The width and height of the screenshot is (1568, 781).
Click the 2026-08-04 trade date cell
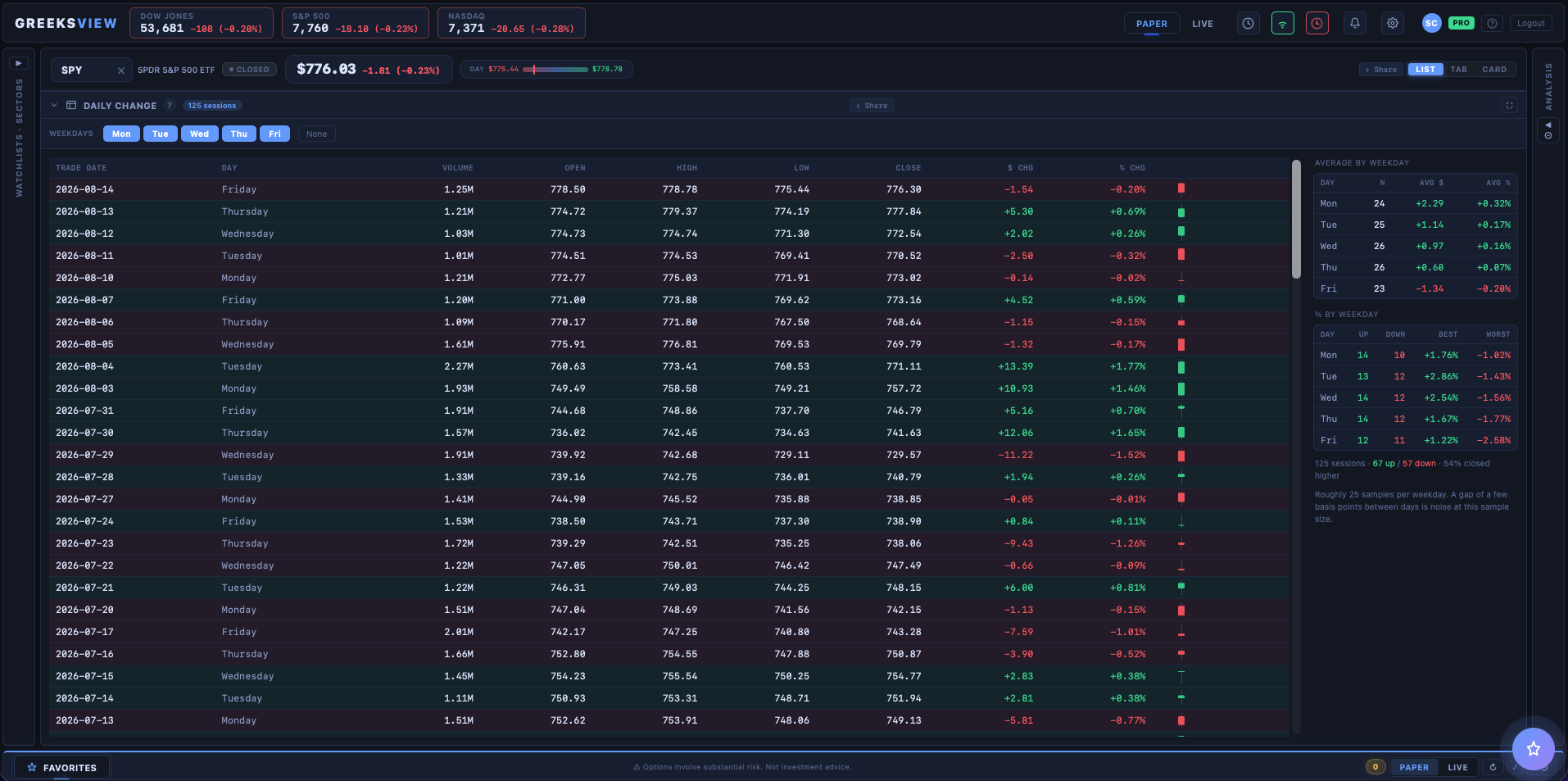[84, 367]
